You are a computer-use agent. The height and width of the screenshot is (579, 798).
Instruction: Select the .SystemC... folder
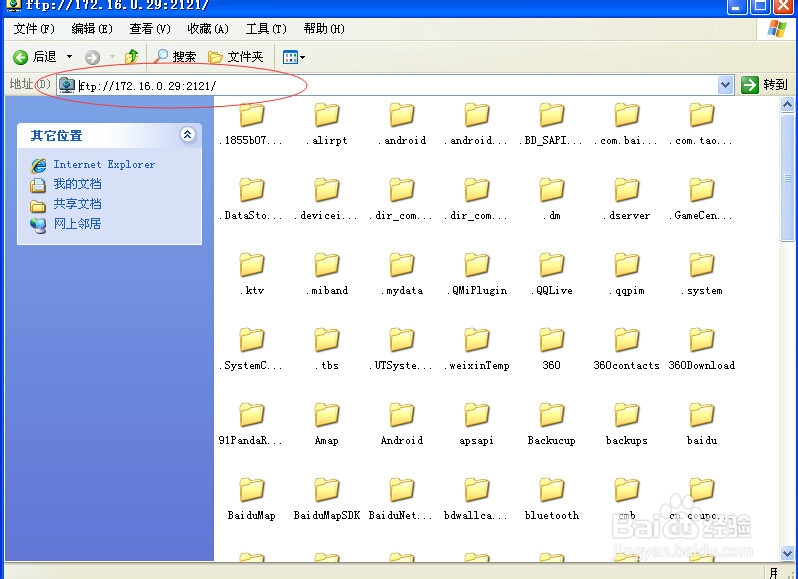click(x=251, y=350)
